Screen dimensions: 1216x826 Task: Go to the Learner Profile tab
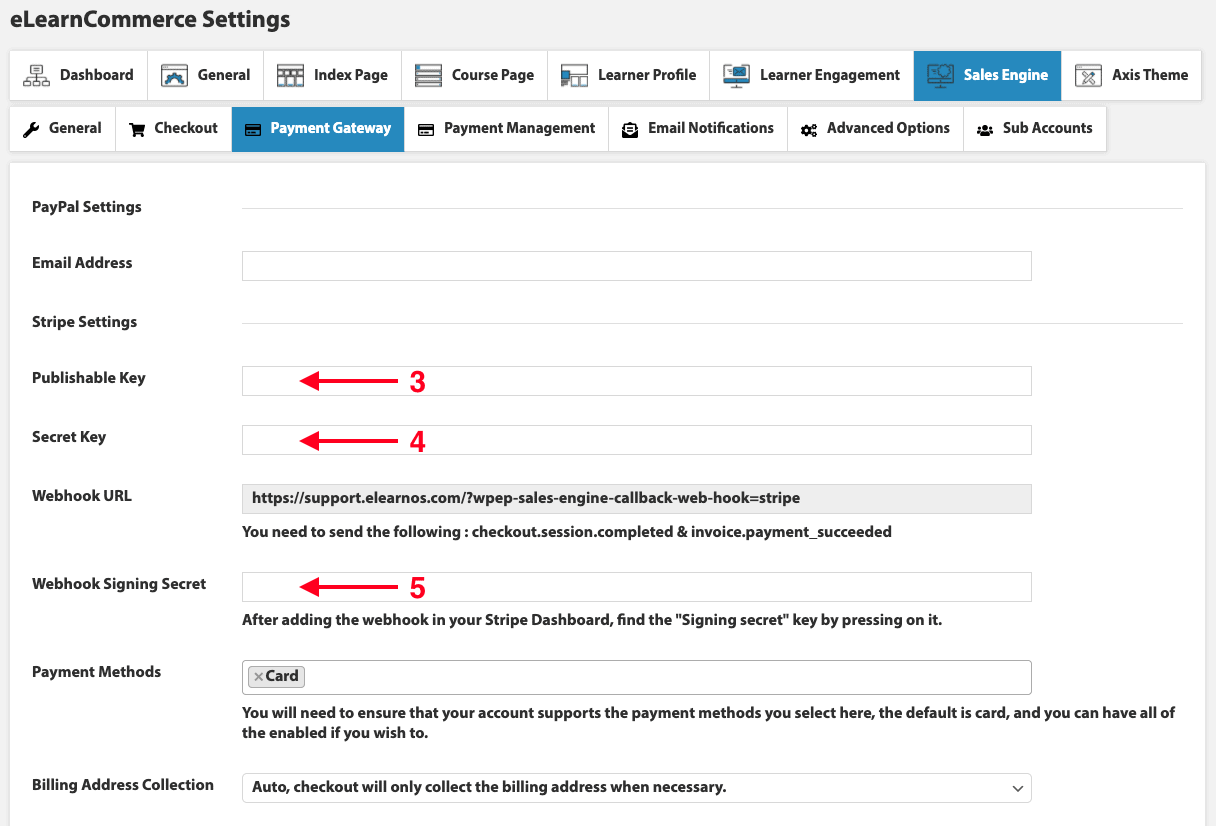[629, 75]
